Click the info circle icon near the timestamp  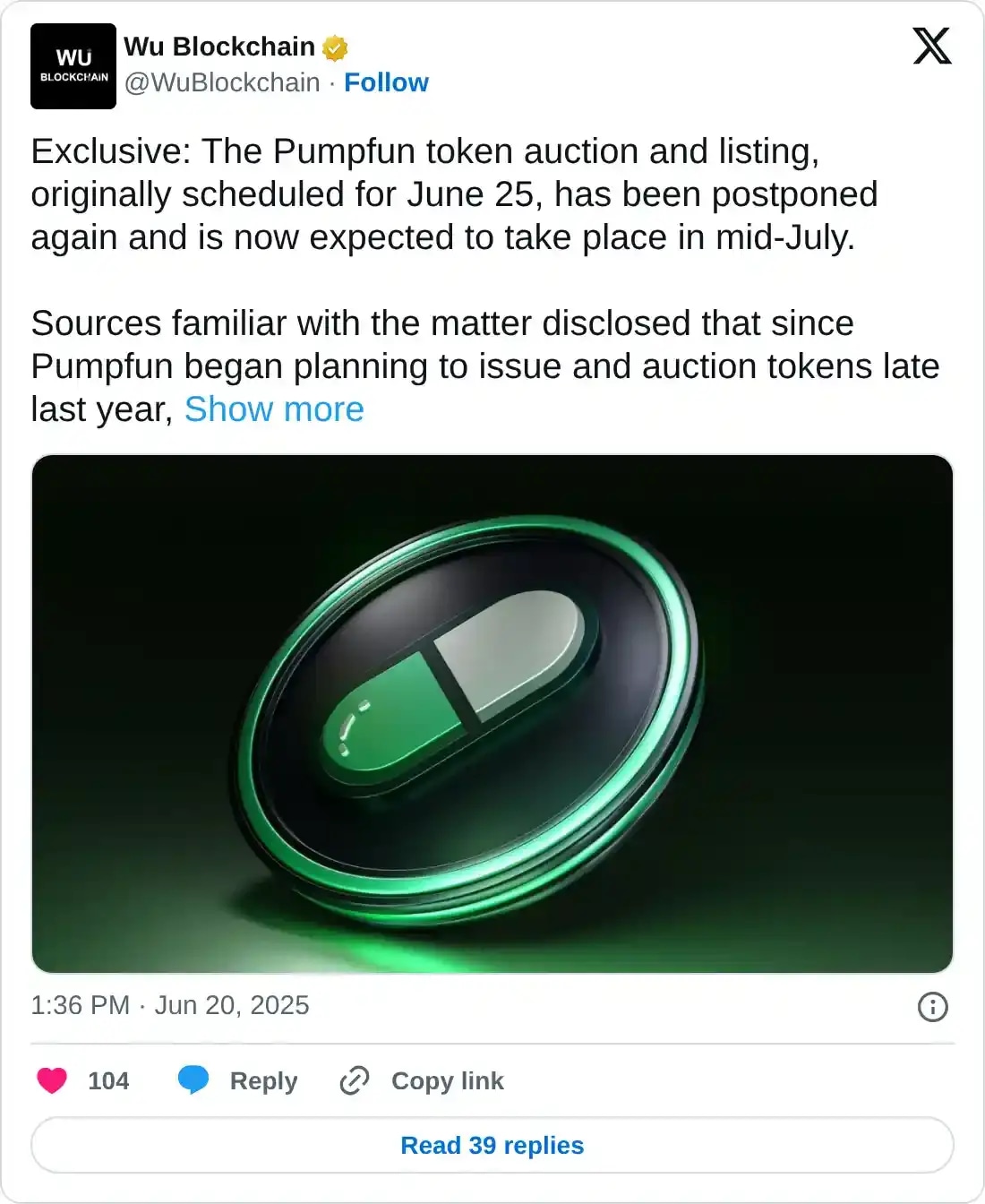(934, 1007)
